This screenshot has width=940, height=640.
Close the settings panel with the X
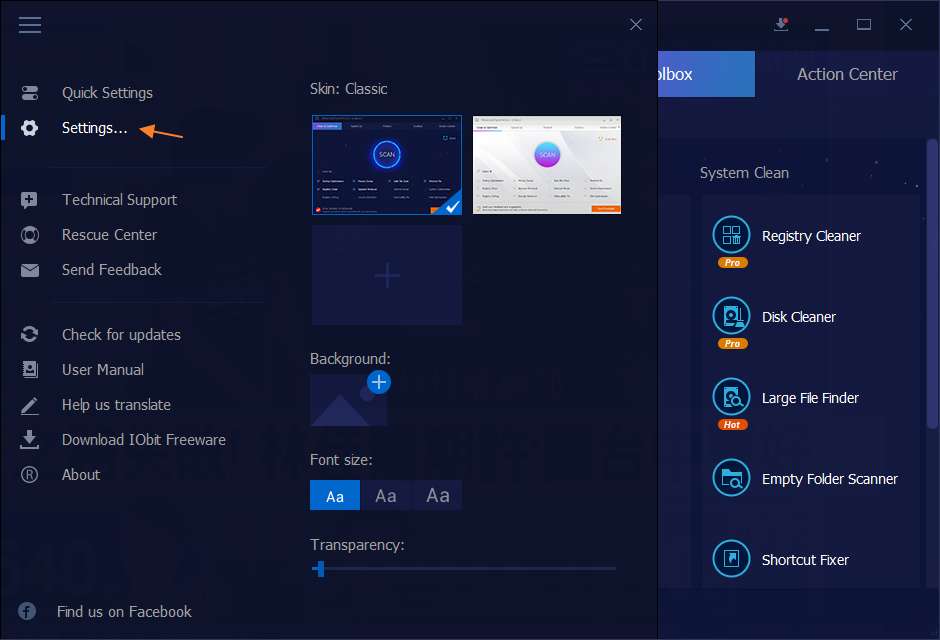[x=636, y=25]
